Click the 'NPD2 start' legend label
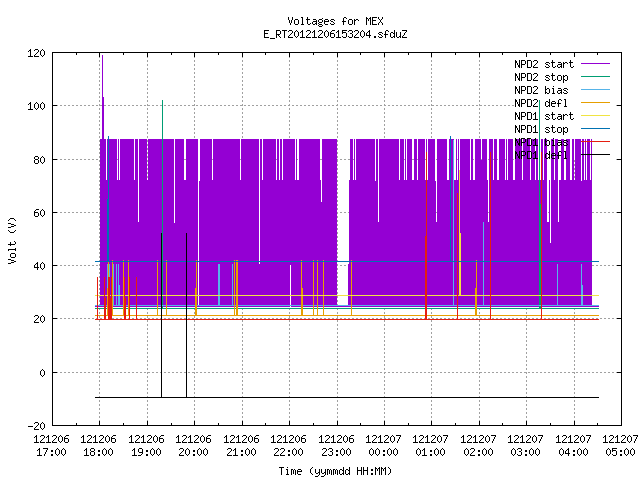The image size is (640, 480). tap(544, 64)
